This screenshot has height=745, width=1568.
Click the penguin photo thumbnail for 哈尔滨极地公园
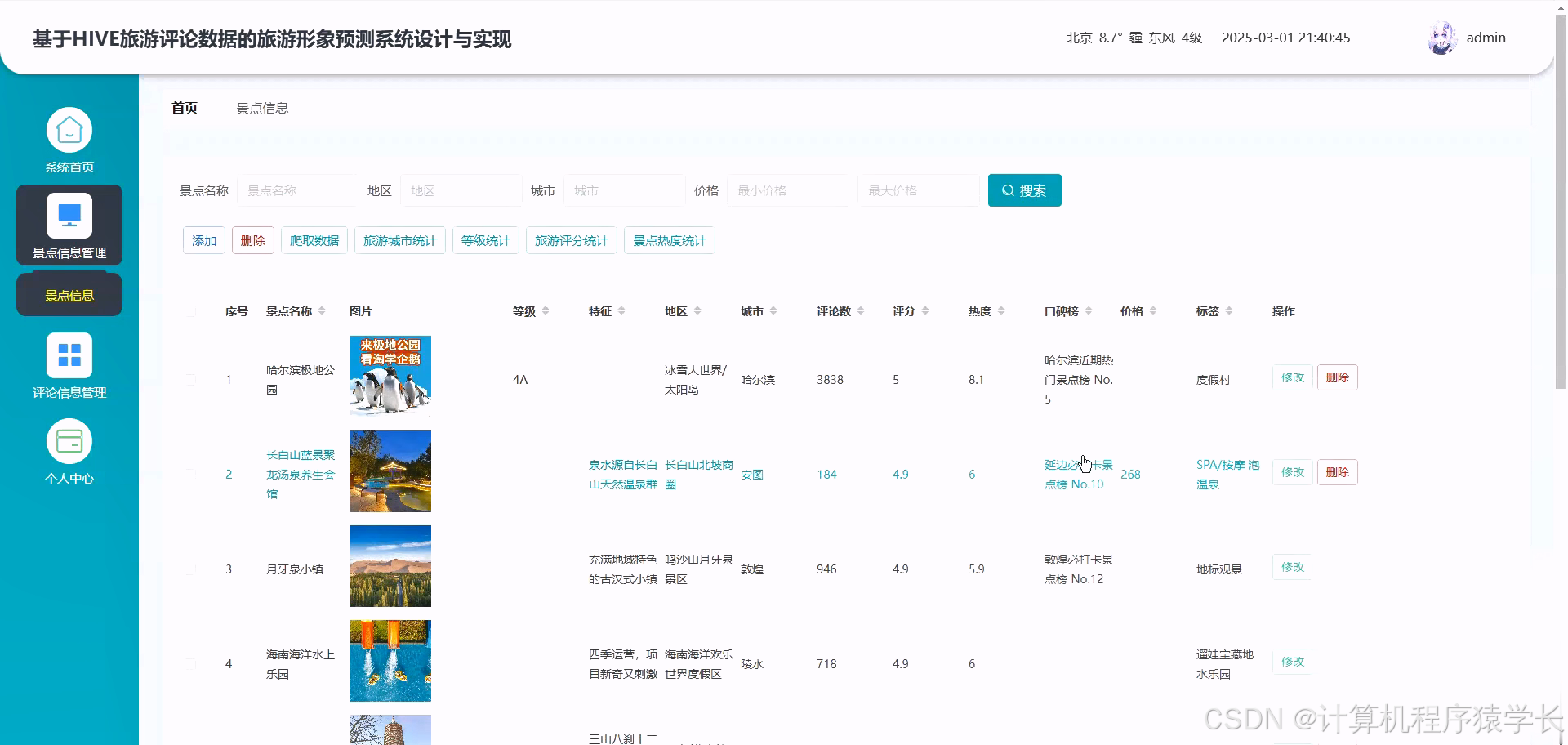pos(390,376)
